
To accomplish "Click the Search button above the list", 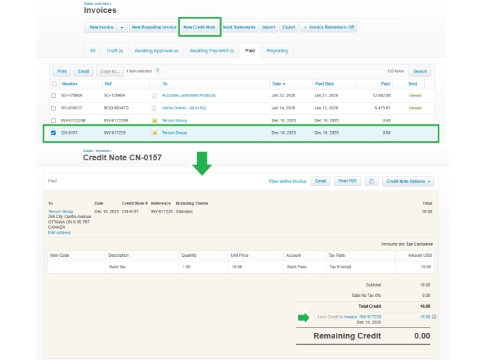I will click(420, 71).
